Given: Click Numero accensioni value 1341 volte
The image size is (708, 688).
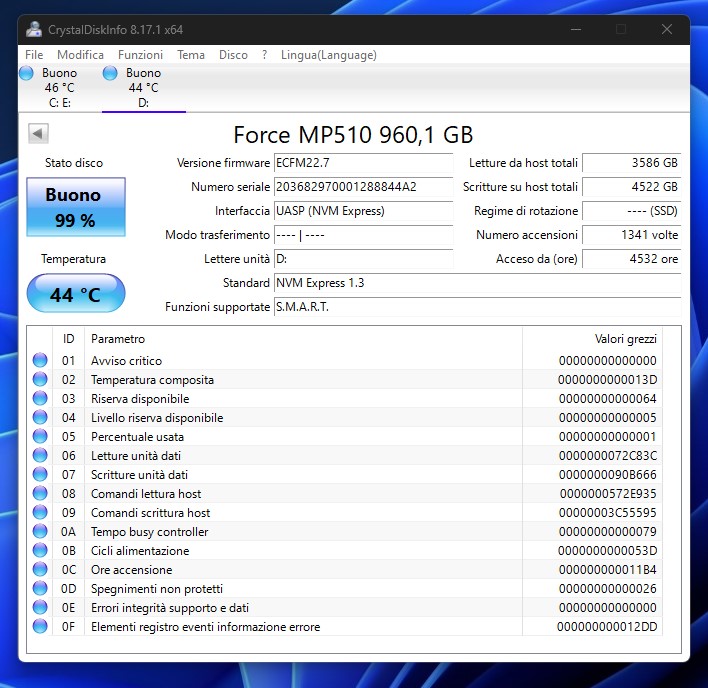Looking at the screenshot, I should (x=631, y=235).
